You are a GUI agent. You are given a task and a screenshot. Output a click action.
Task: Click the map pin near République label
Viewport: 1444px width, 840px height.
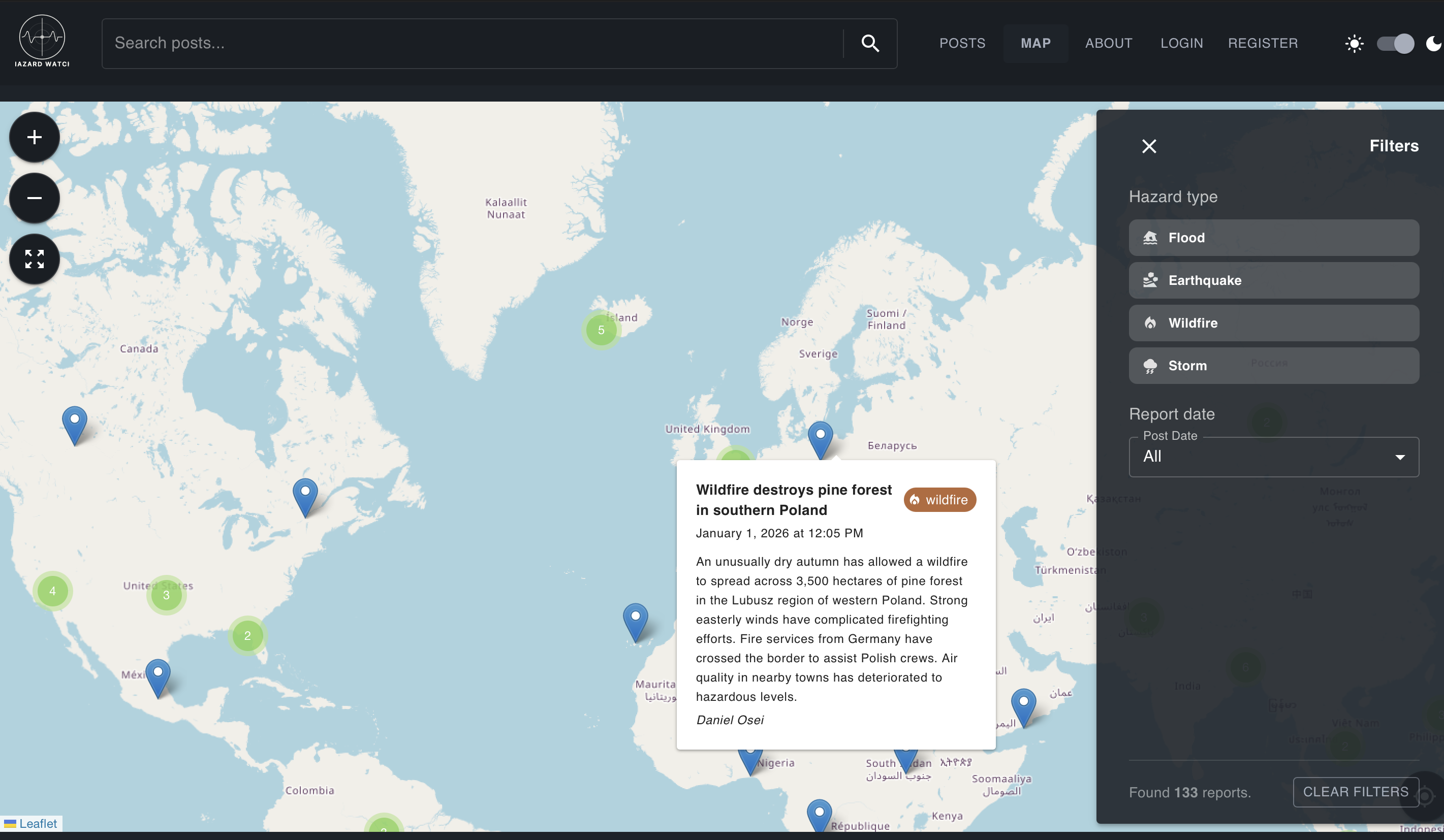coord(820,816)
